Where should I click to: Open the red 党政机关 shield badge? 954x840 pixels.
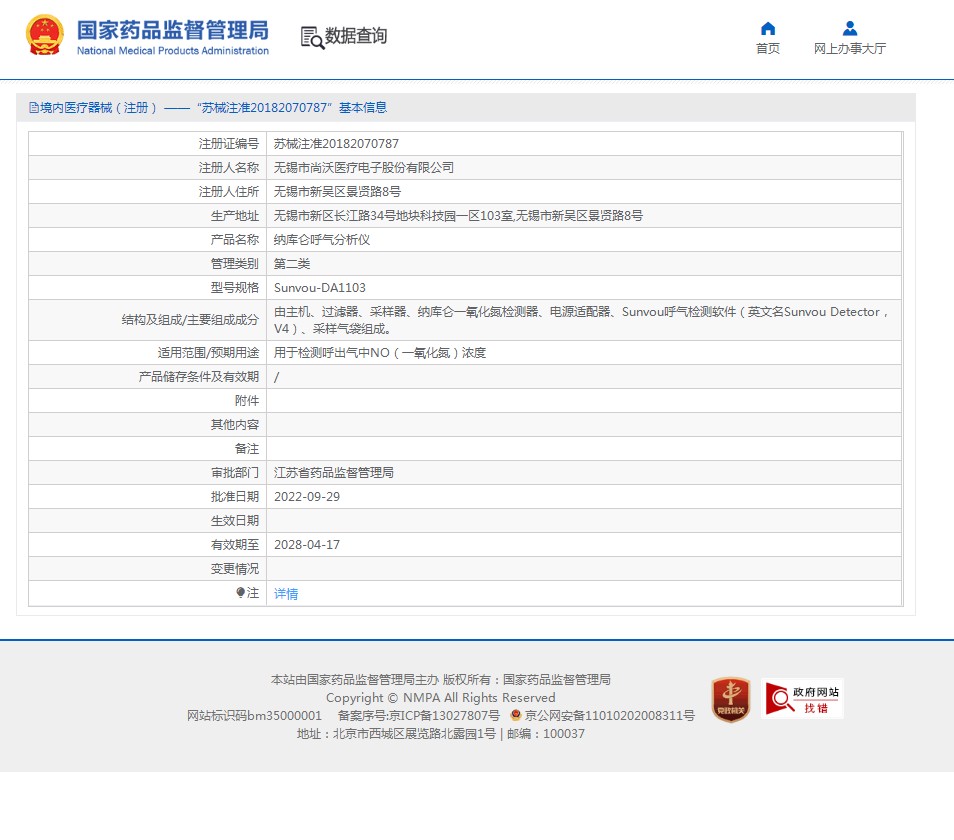731,699
